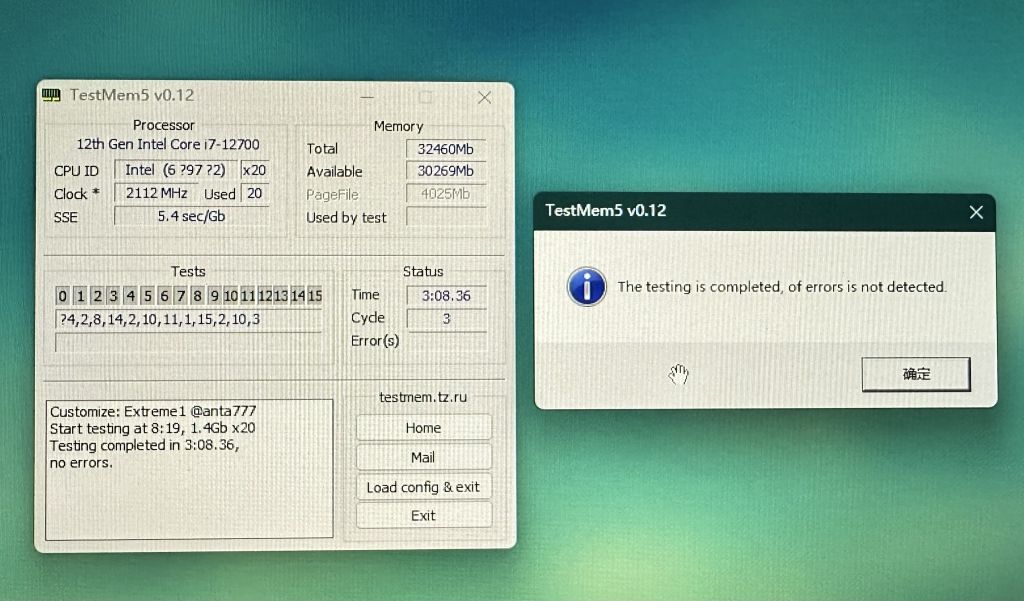Click the Available memory field showing 30269Mb
Image resolution: width=1024 pixels, height=601 pixels.
446,172
